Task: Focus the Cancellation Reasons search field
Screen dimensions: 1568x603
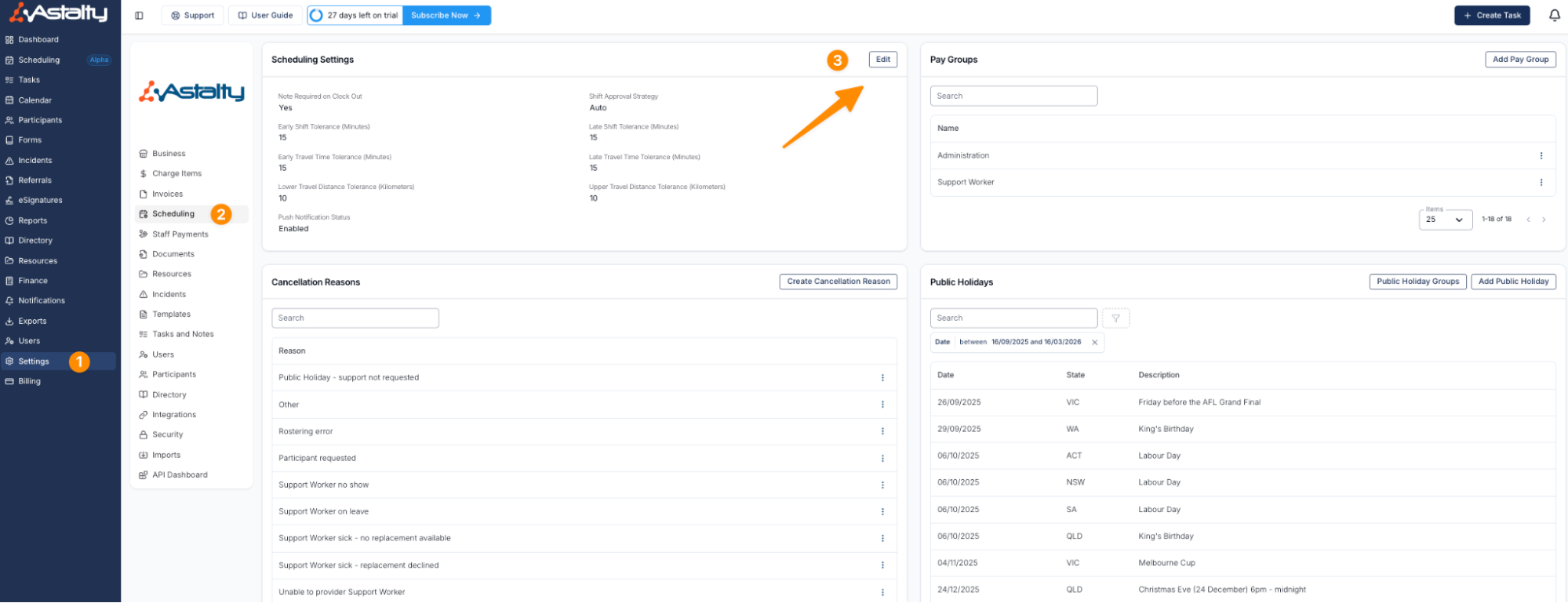Action: (x=355, y=318)
